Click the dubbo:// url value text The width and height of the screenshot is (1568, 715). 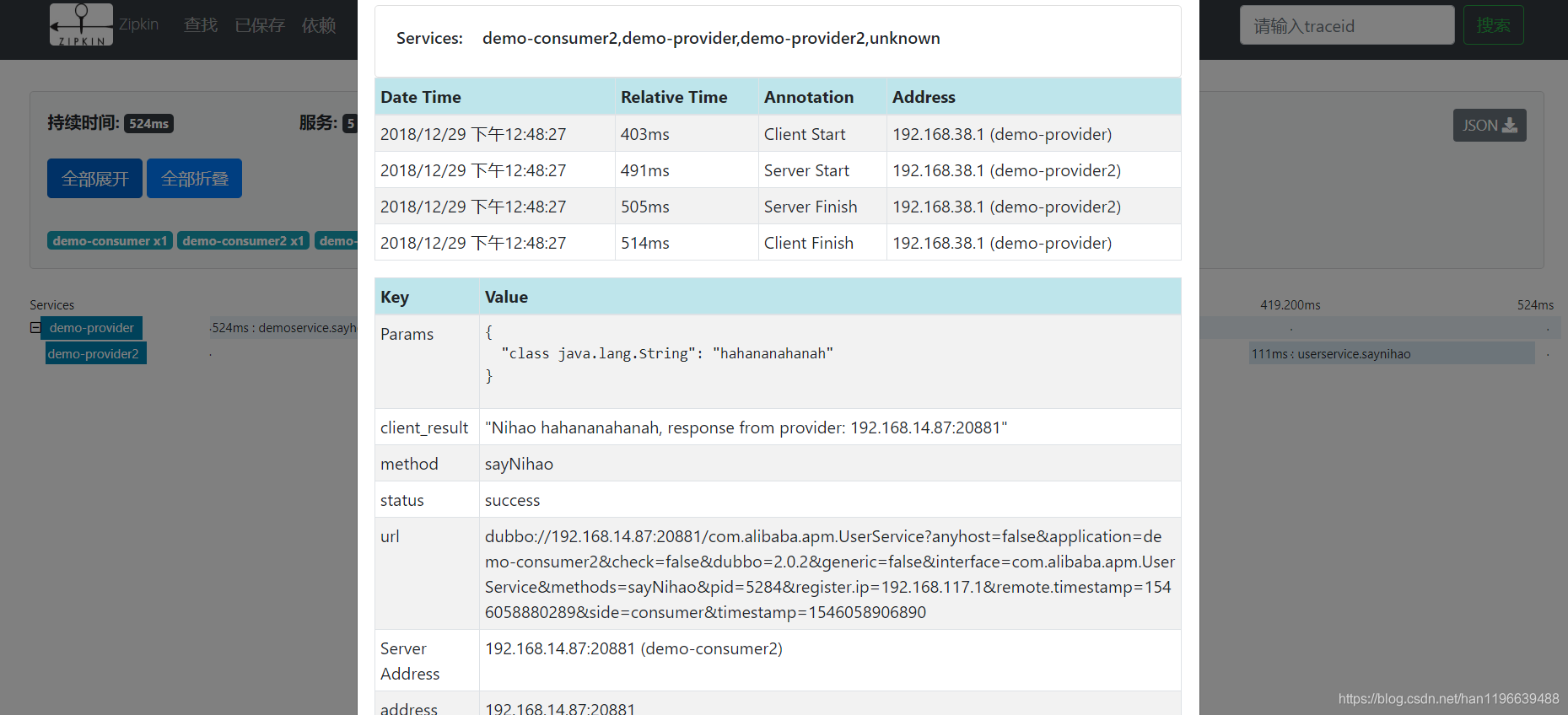pos(830,574)
